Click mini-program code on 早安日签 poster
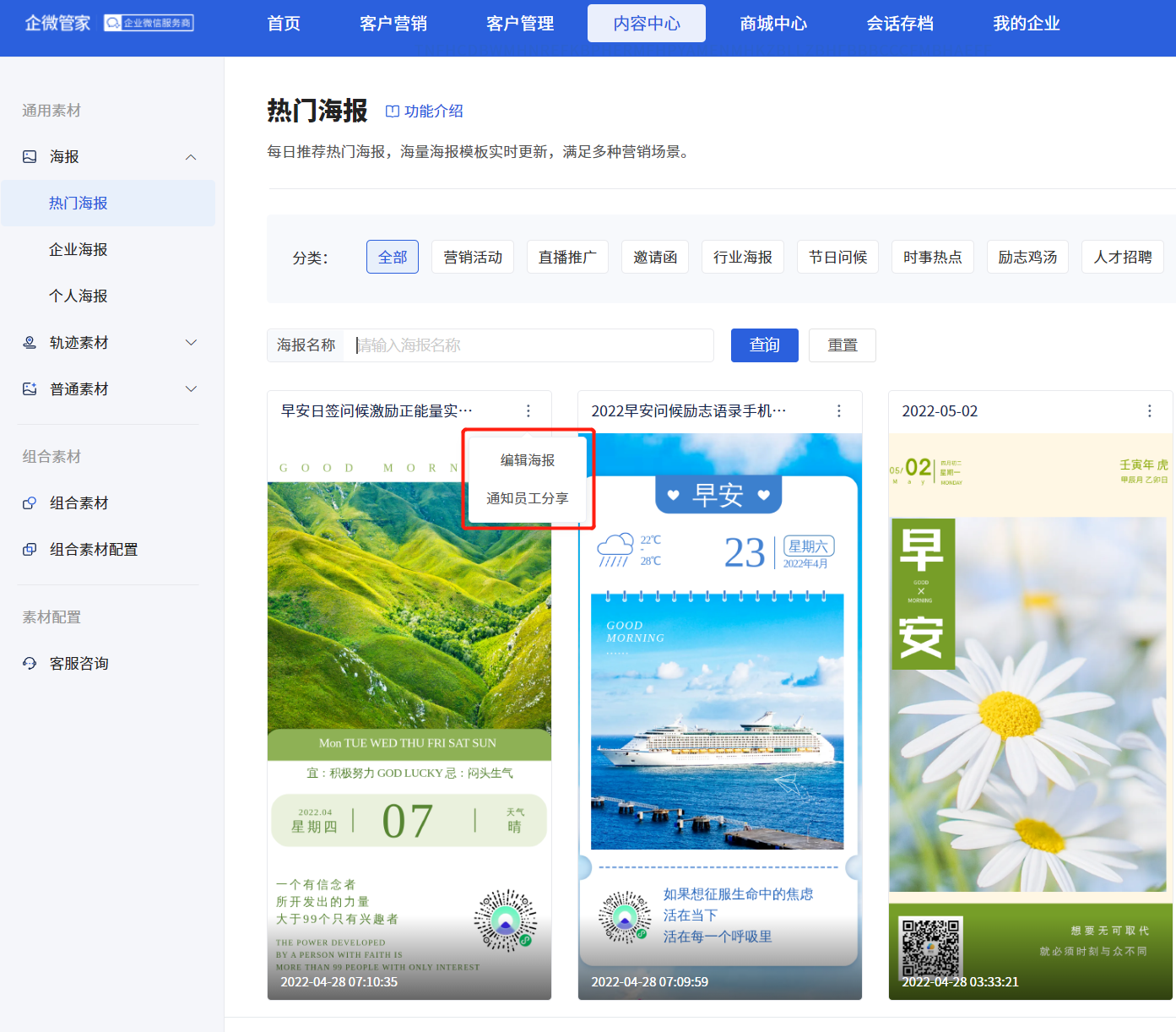This screenshot has height=1032, width=1176. pyautogui.click(x=506, y=921)
